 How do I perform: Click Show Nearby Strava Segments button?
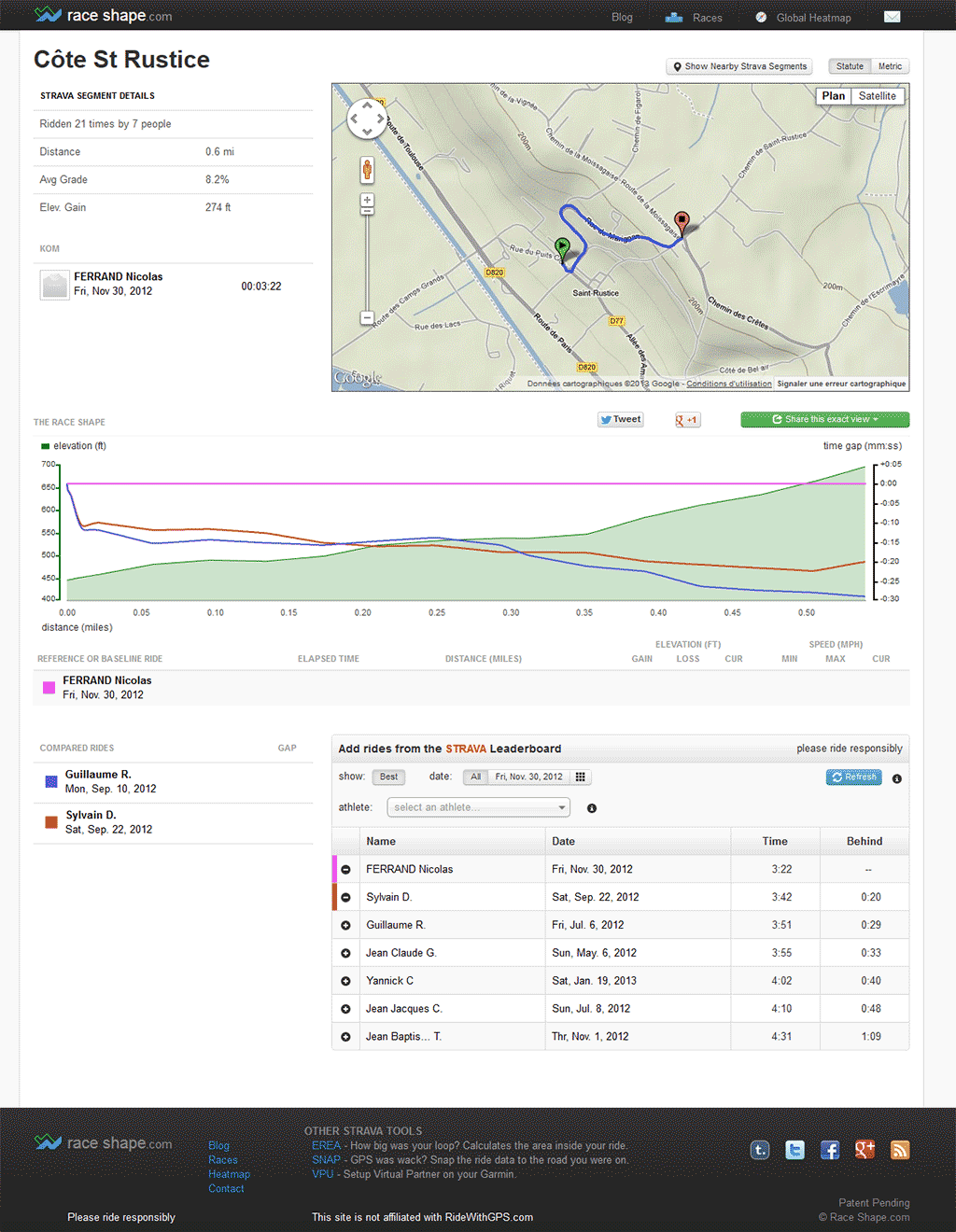[x=739, y=66]
